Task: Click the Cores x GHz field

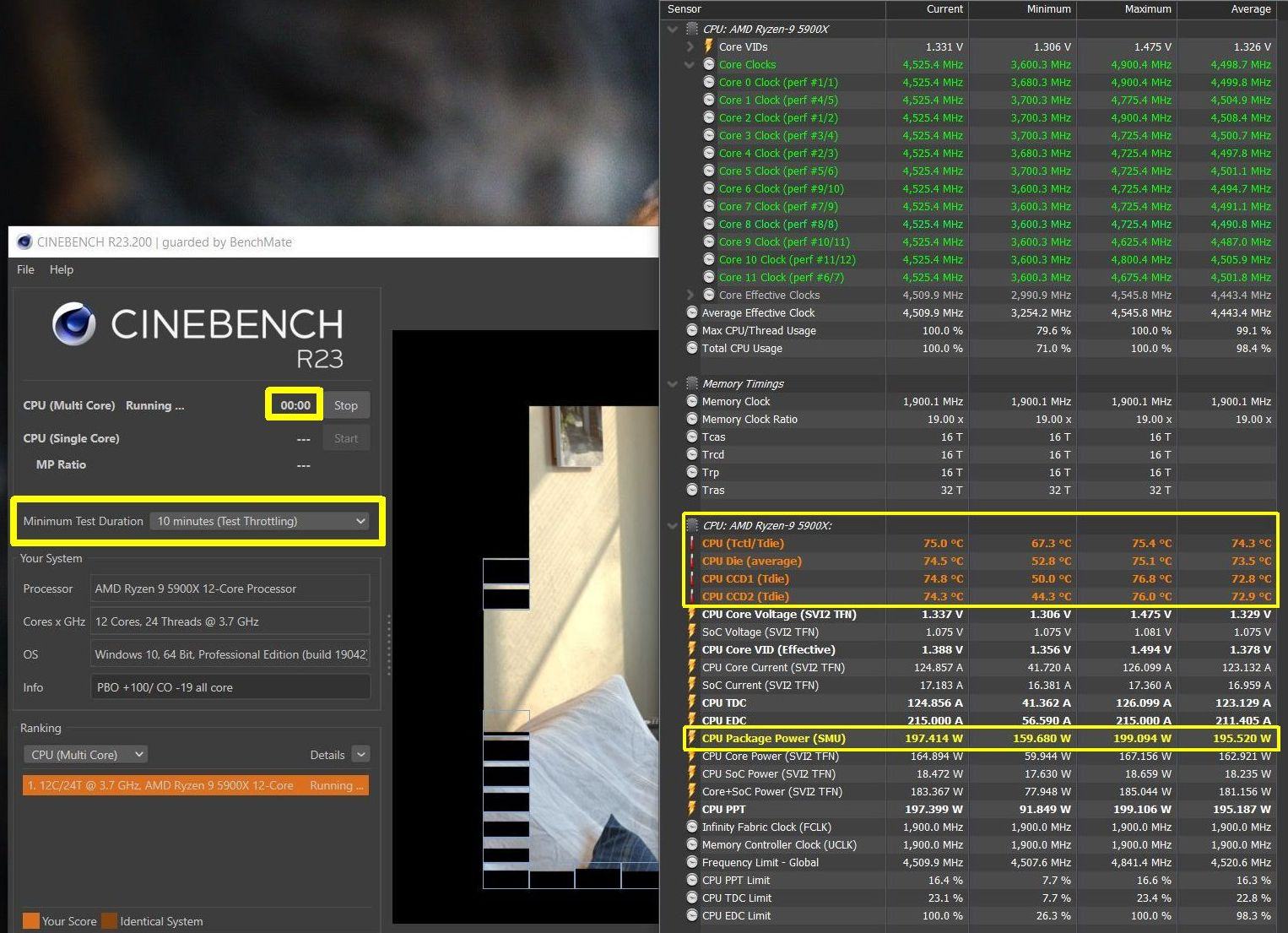Action: click(x=230, y=621)
